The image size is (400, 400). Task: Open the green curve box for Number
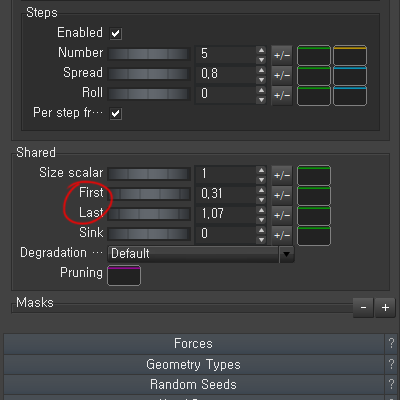click(x=314, y=56)
